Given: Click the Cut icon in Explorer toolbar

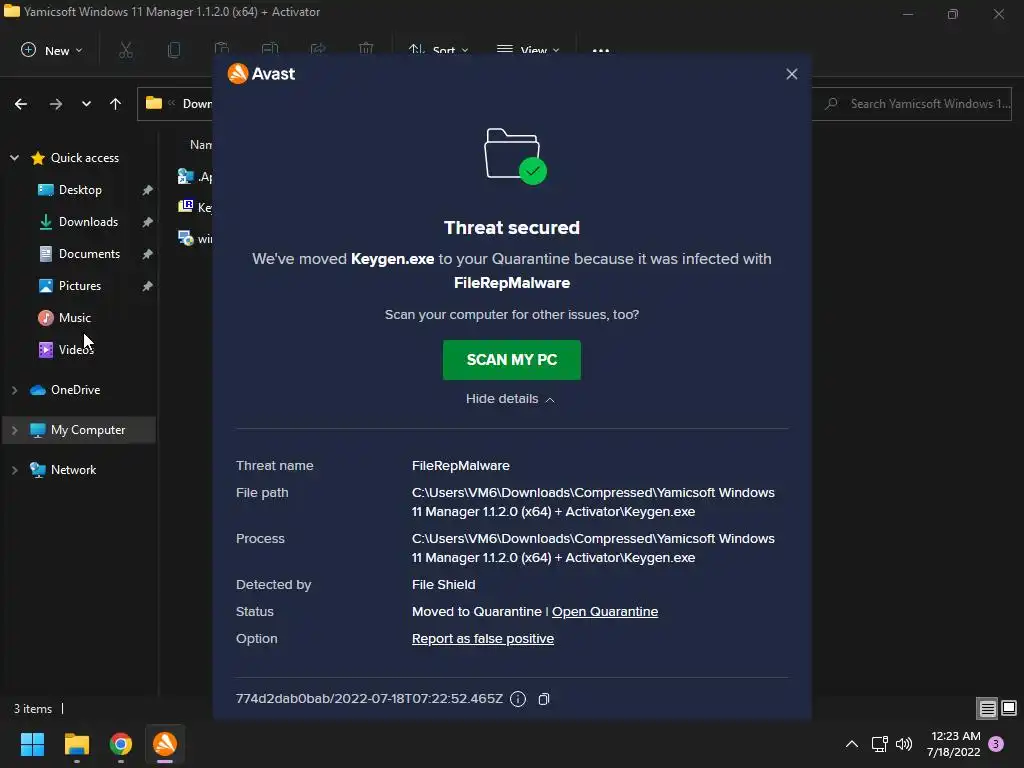Looking at the screenshot, I should coord(125,50).
